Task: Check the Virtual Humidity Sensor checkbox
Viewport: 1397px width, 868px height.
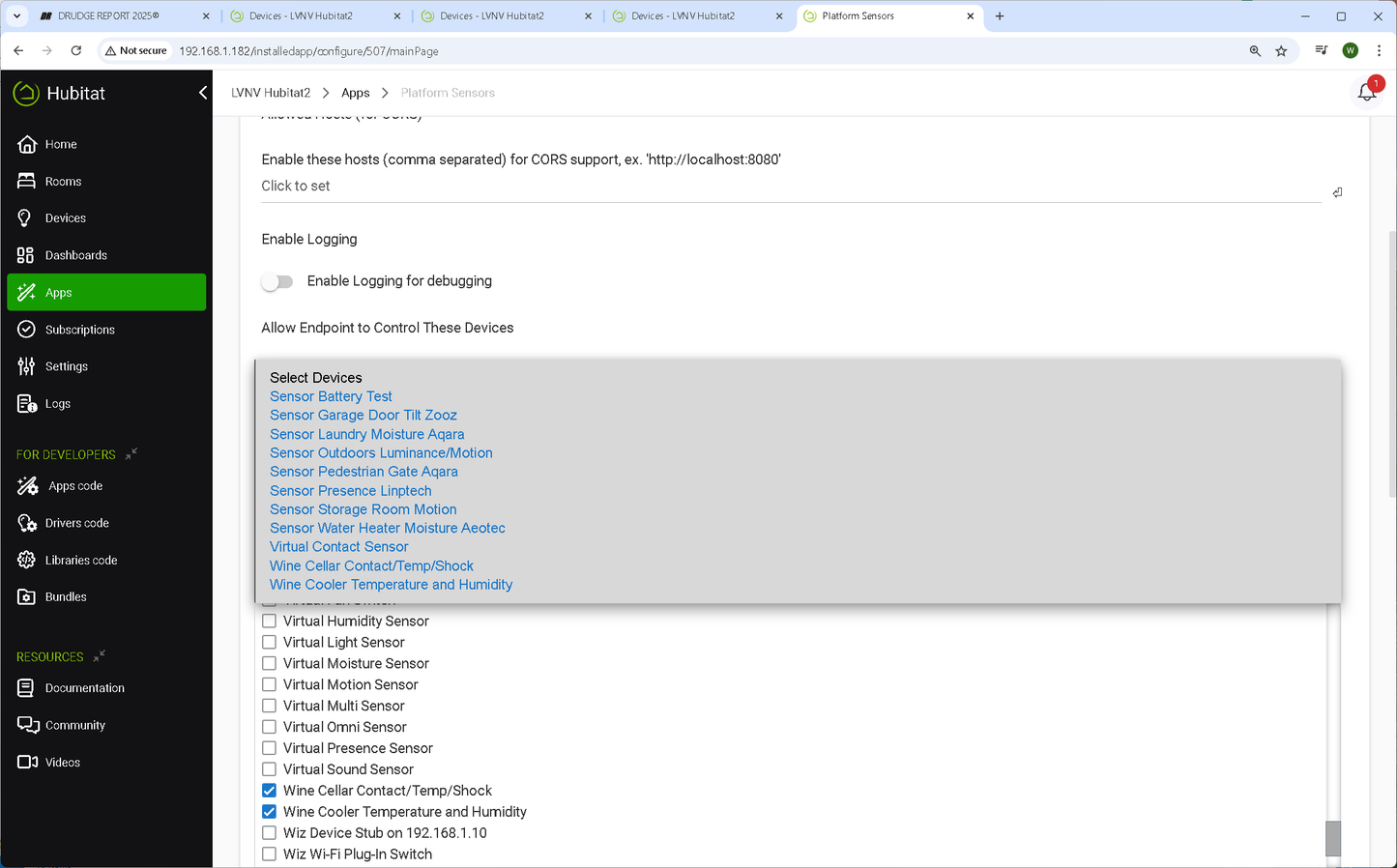Action: 270,622
